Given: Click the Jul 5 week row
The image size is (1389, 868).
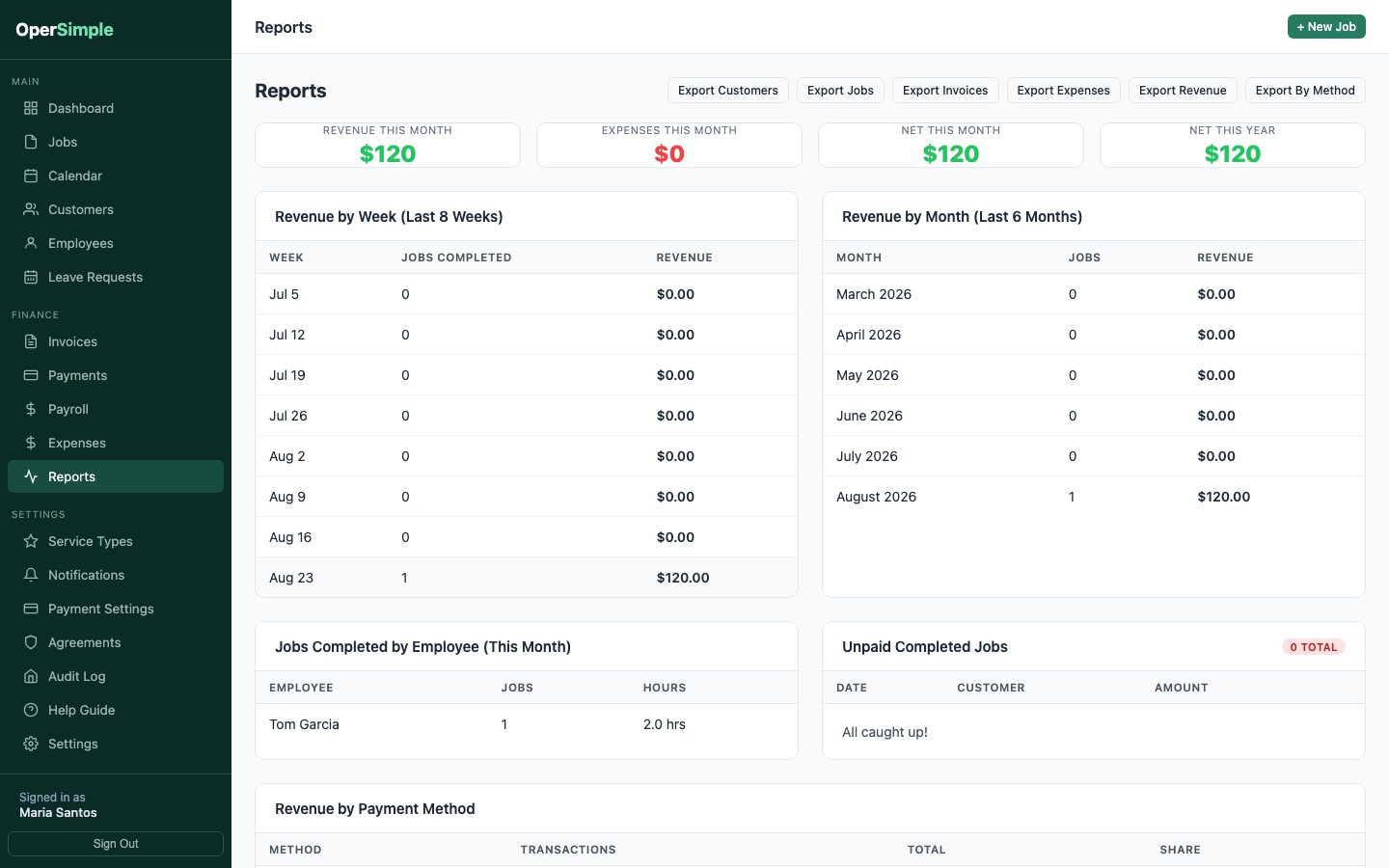Looking at the screenshot, I should point(527,294).
